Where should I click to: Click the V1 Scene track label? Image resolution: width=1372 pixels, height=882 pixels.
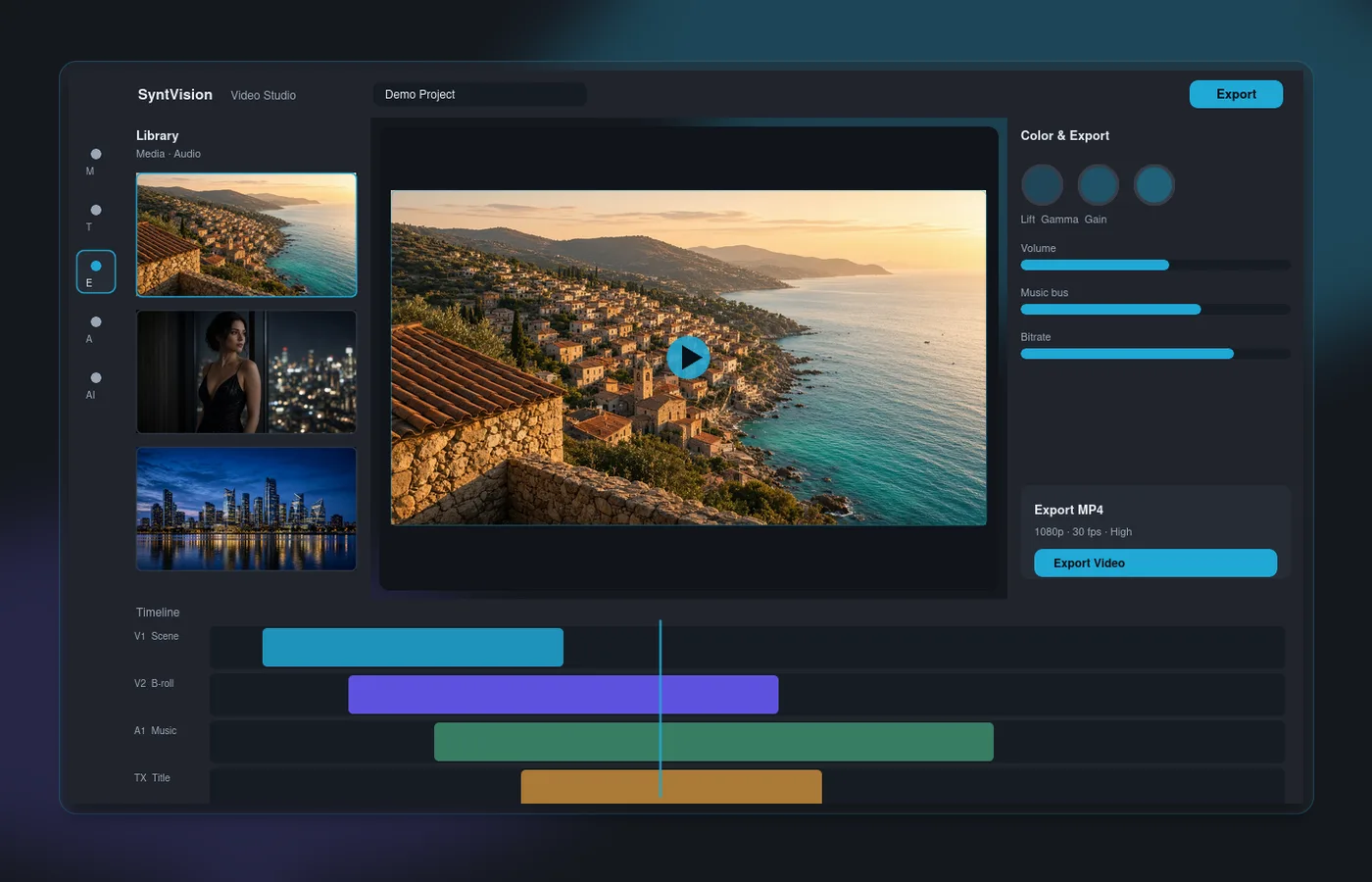(157, 636)
